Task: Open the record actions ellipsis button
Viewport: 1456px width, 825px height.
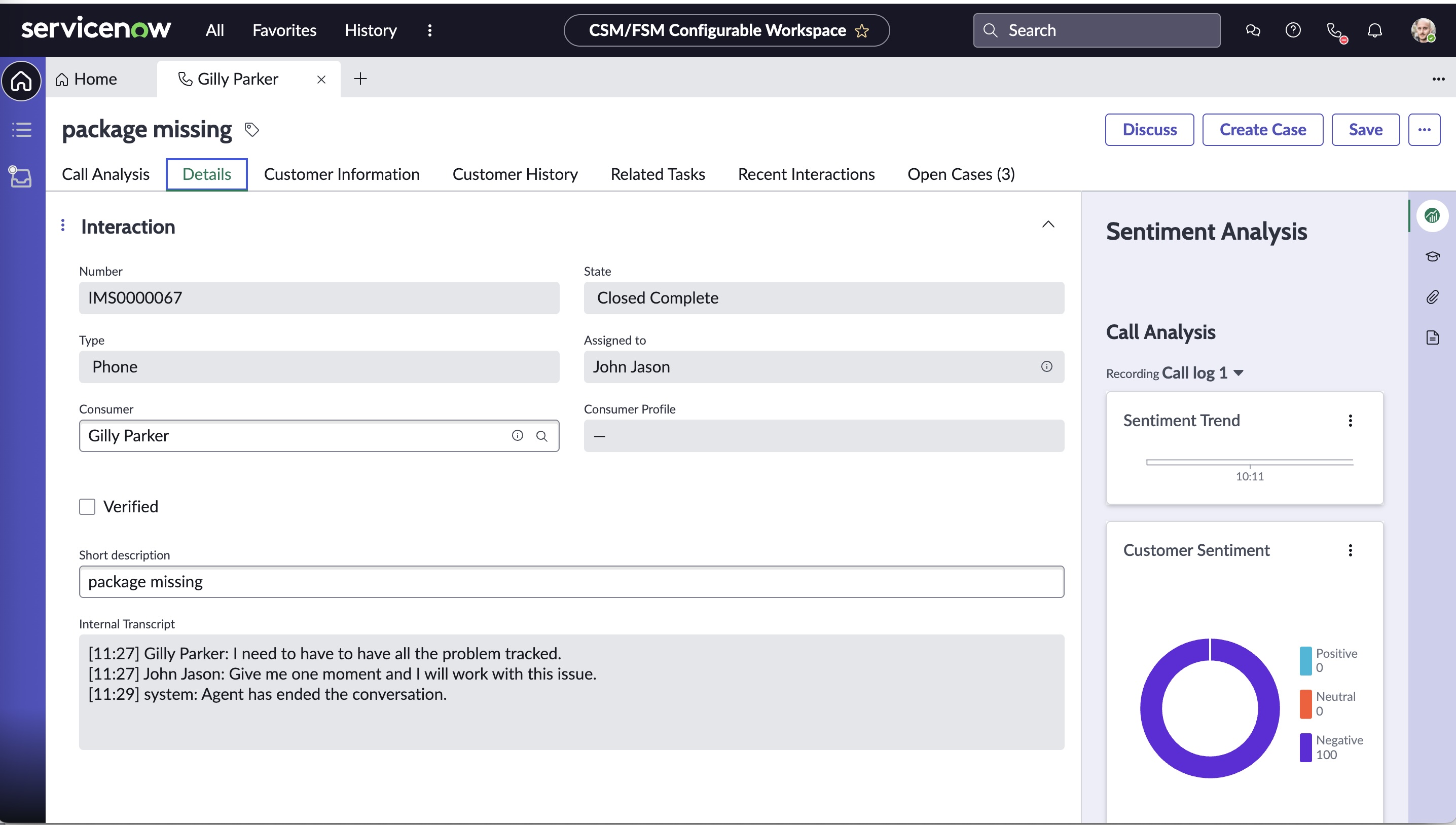Action: (1424, 130)
